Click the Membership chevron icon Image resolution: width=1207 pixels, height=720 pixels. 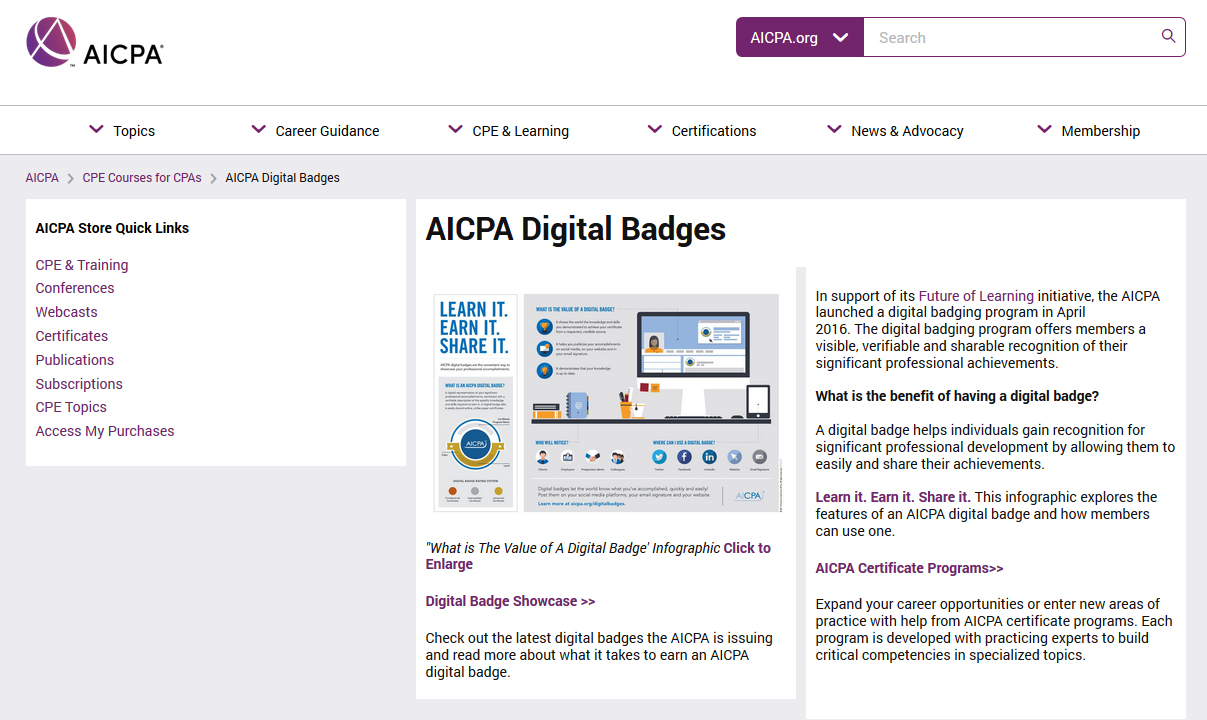click(x=1044, y=130)
